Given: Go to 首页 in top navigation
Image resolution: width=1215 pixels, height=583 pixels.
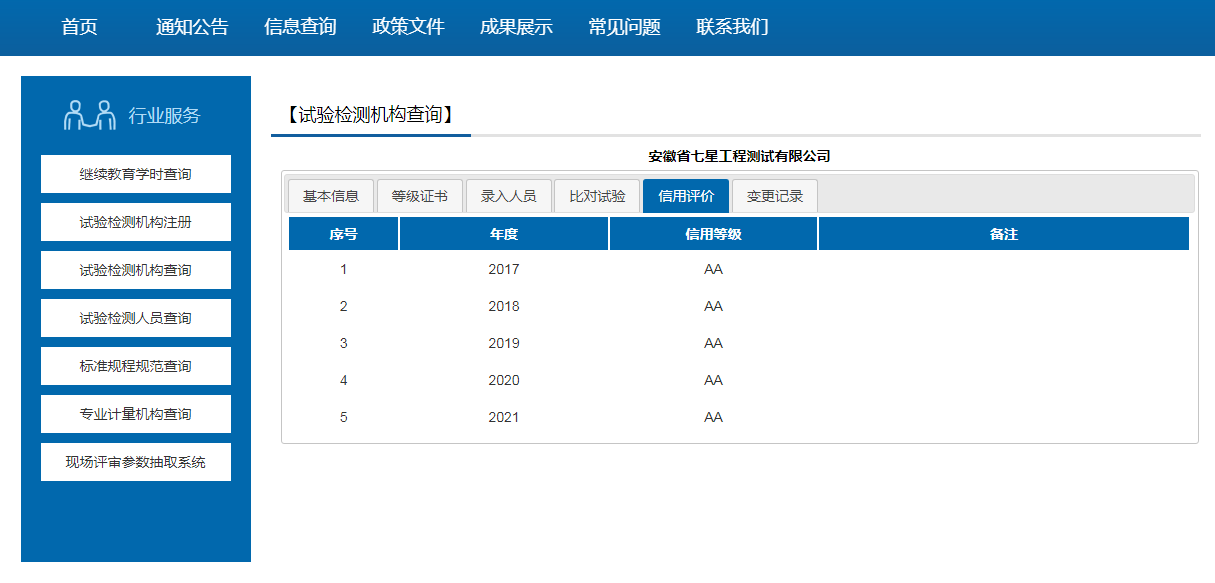Looking at the screenshot, I should pyautogui.click(x=80, y=27).
